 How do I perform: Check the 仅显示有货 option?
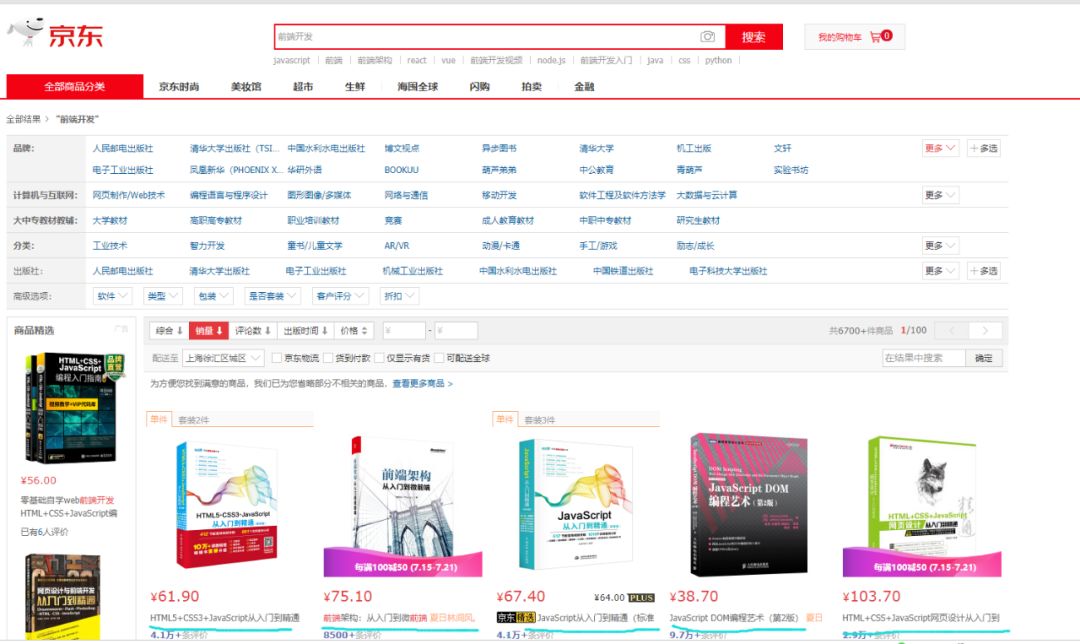[380, 358]
